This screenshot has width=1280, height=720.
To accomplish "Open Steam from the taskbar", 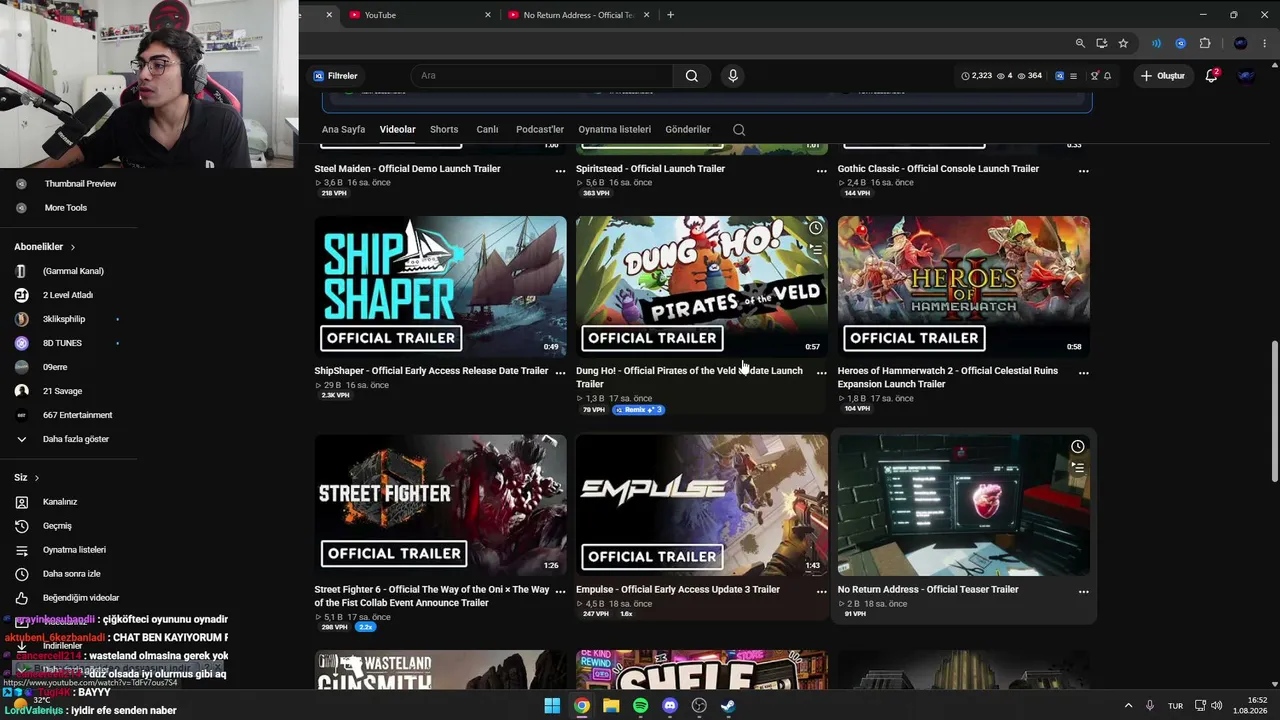I will click(x=728, y=706).
